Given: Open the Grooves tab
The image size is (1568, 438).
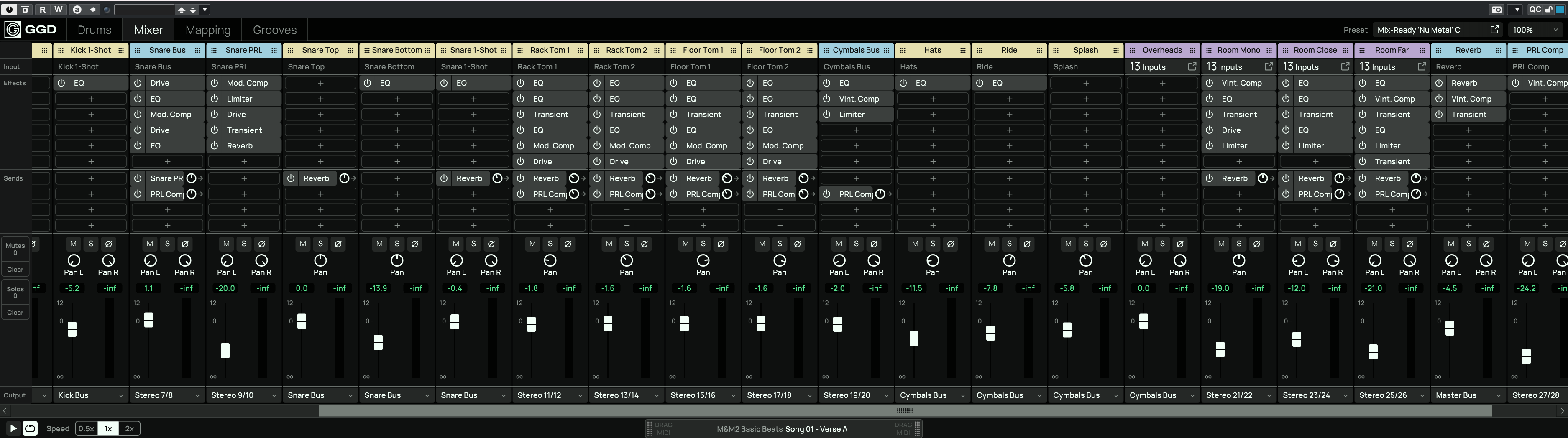Looking at the screenshot, I should (x=274, y=30).
